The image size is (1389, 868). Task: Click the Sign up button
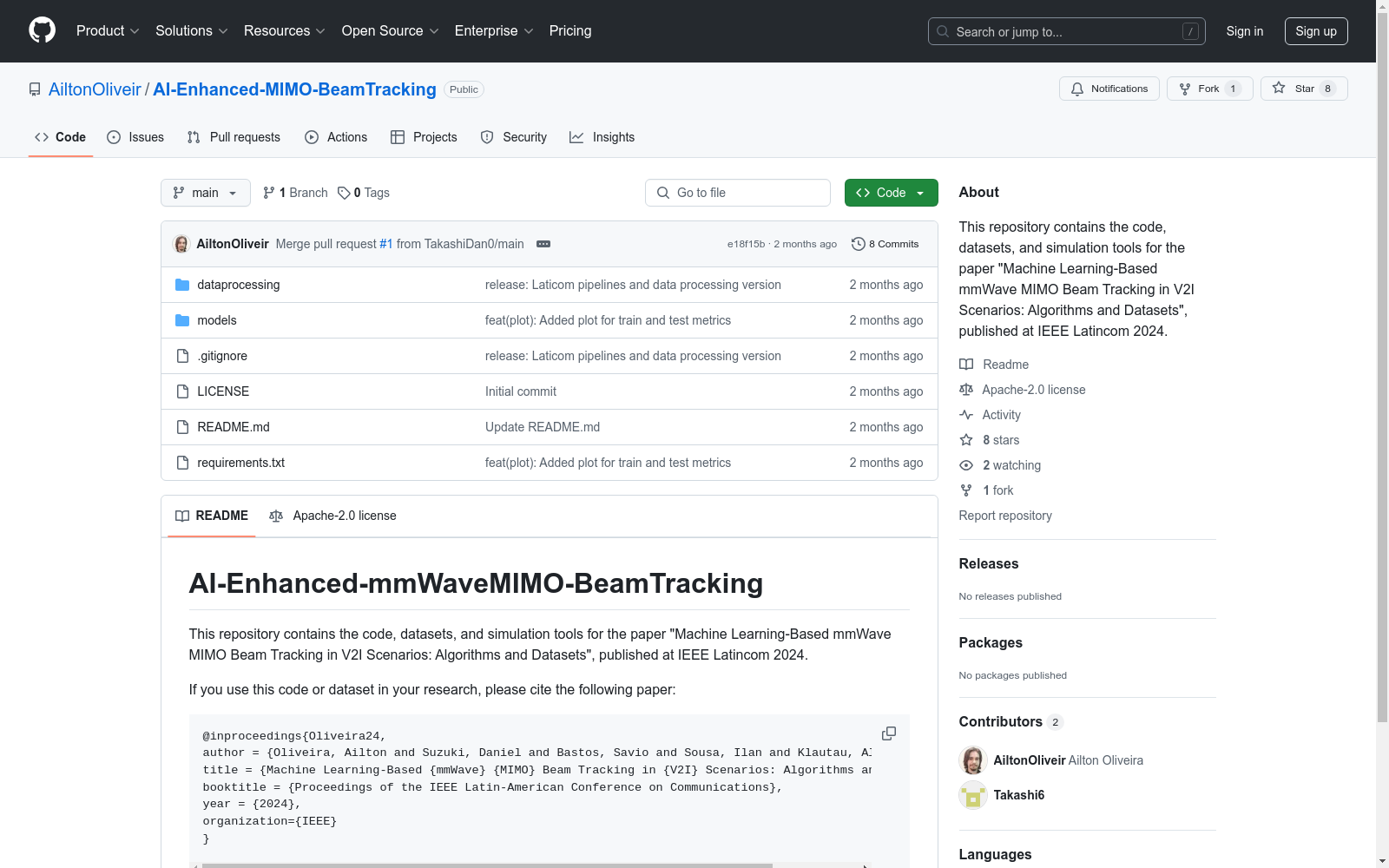(x=1316, y=31)
